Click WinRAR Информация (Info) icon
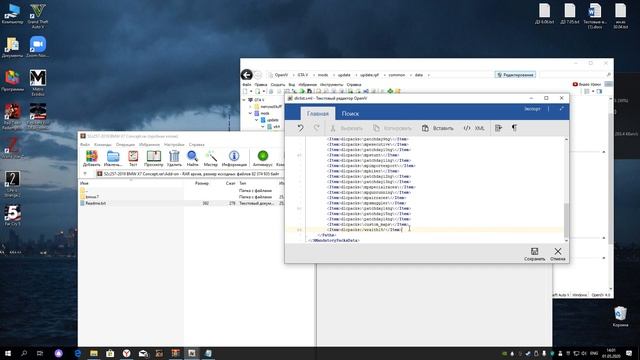Viewport: 640px width, 360px height. click(x=234, y=158)
